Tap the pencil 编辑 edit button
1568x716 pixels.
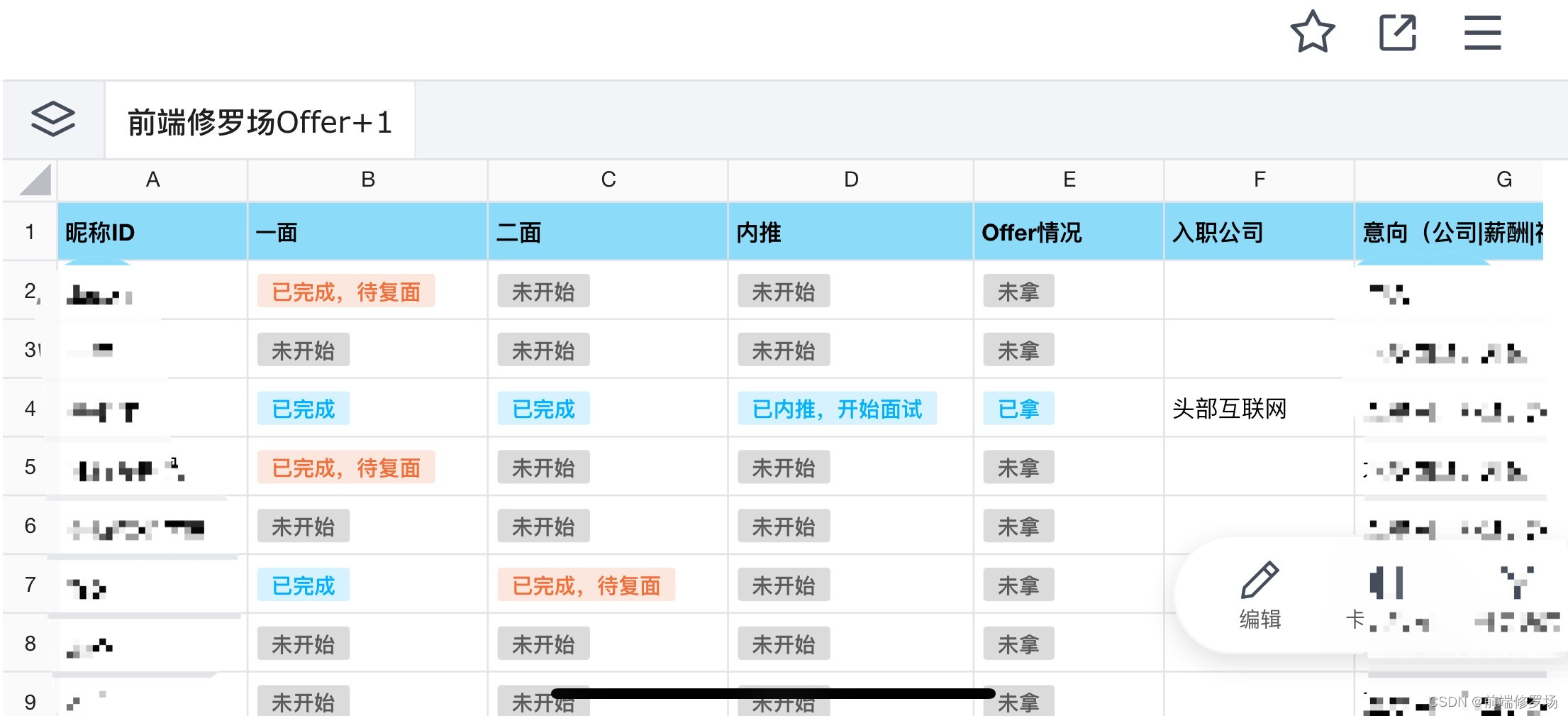point(1260,595)
